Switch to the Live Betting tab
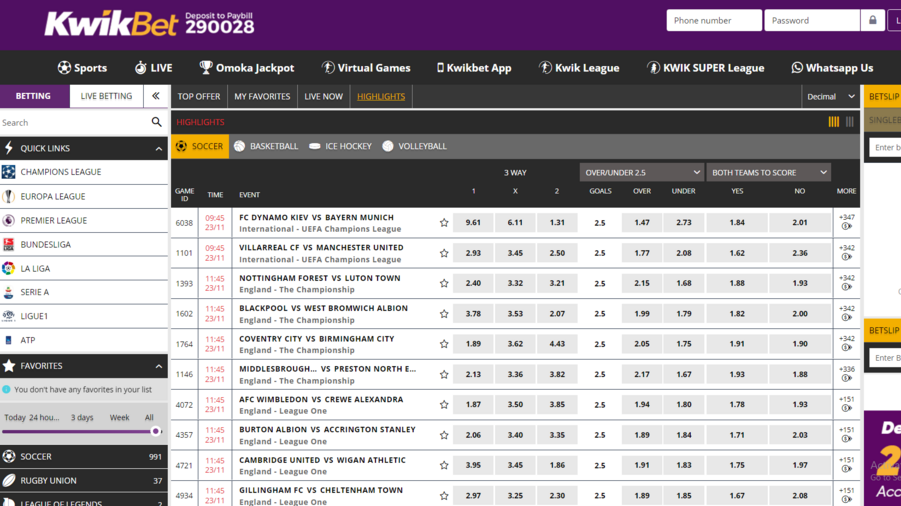The image size is (901, 506). point(106,96)
